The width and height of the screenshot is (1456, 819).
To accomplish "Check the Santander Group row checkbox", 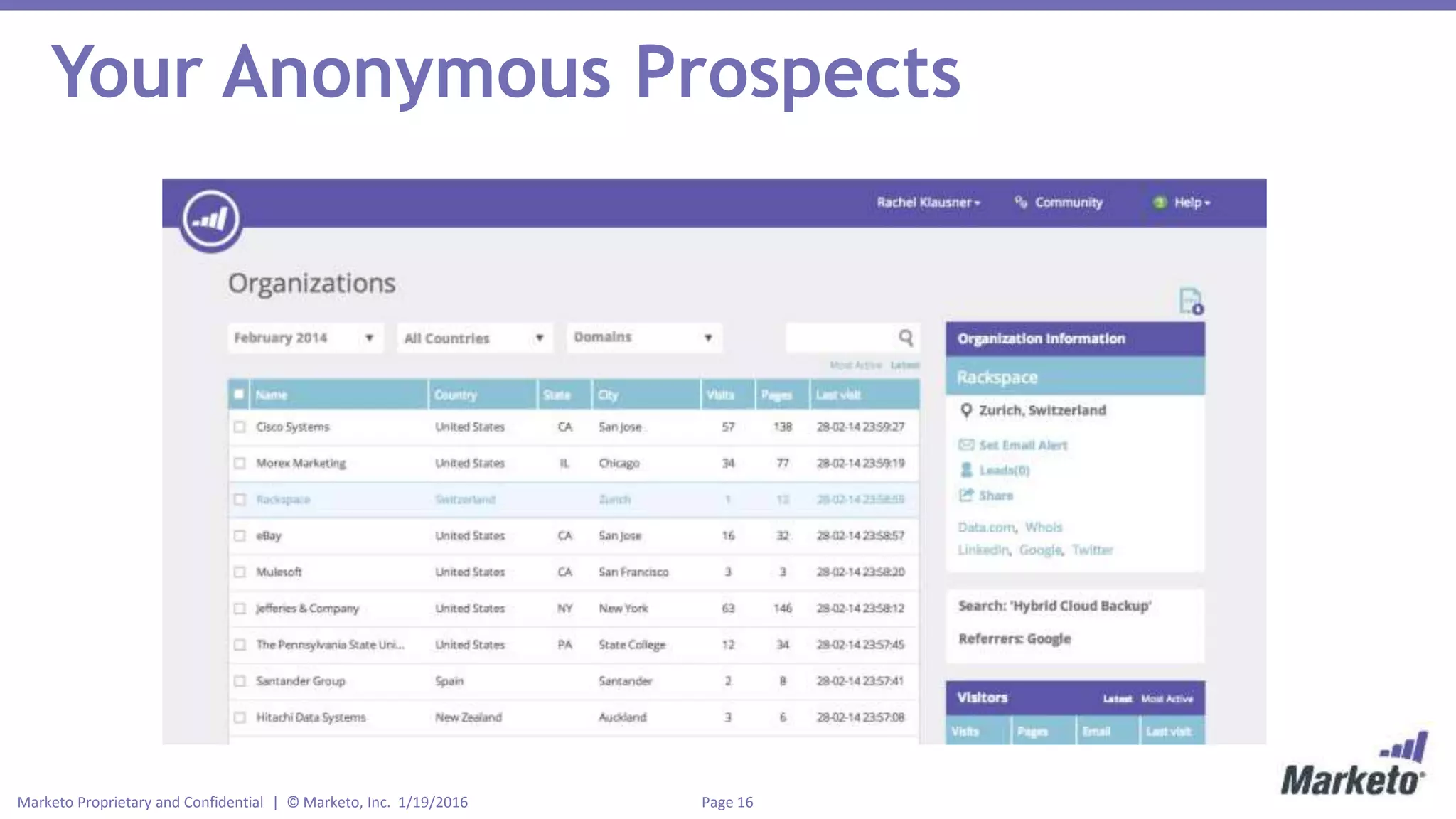I will pyautogui.click(x=240, y=681).
